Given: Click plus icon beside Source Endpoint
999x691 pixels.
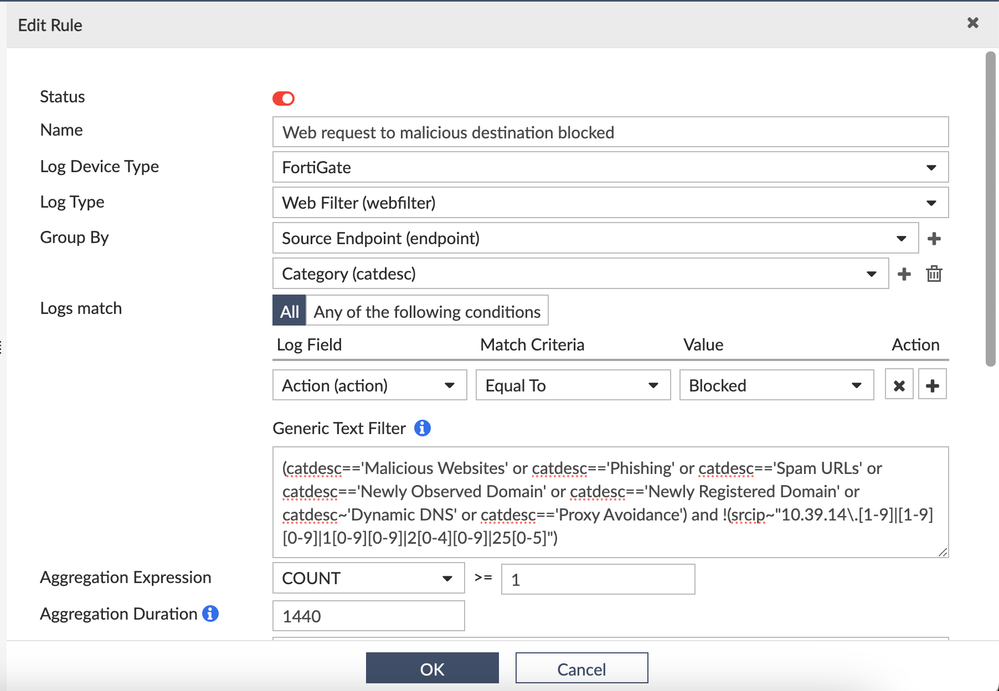Looking at the screenshot, I should point(934,239).
